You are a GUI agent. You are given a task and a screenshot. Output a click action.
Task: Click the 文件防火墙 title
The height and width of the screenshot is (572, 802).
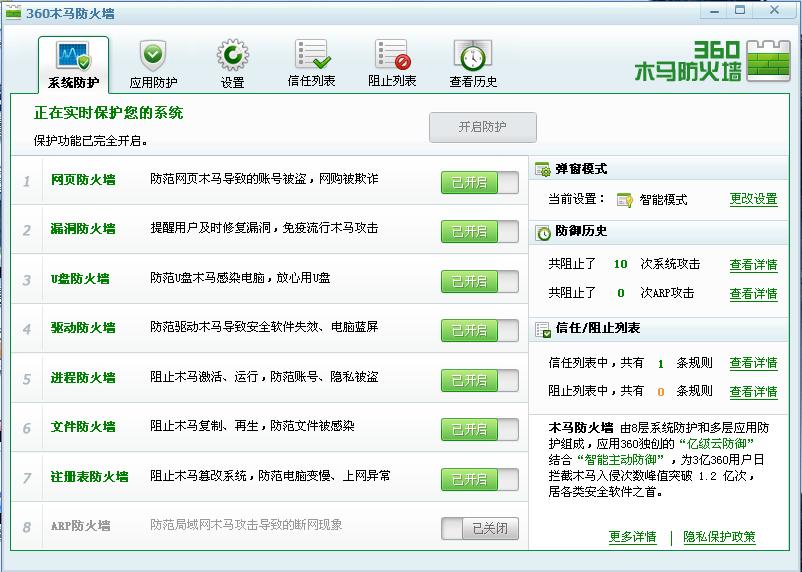83,427
